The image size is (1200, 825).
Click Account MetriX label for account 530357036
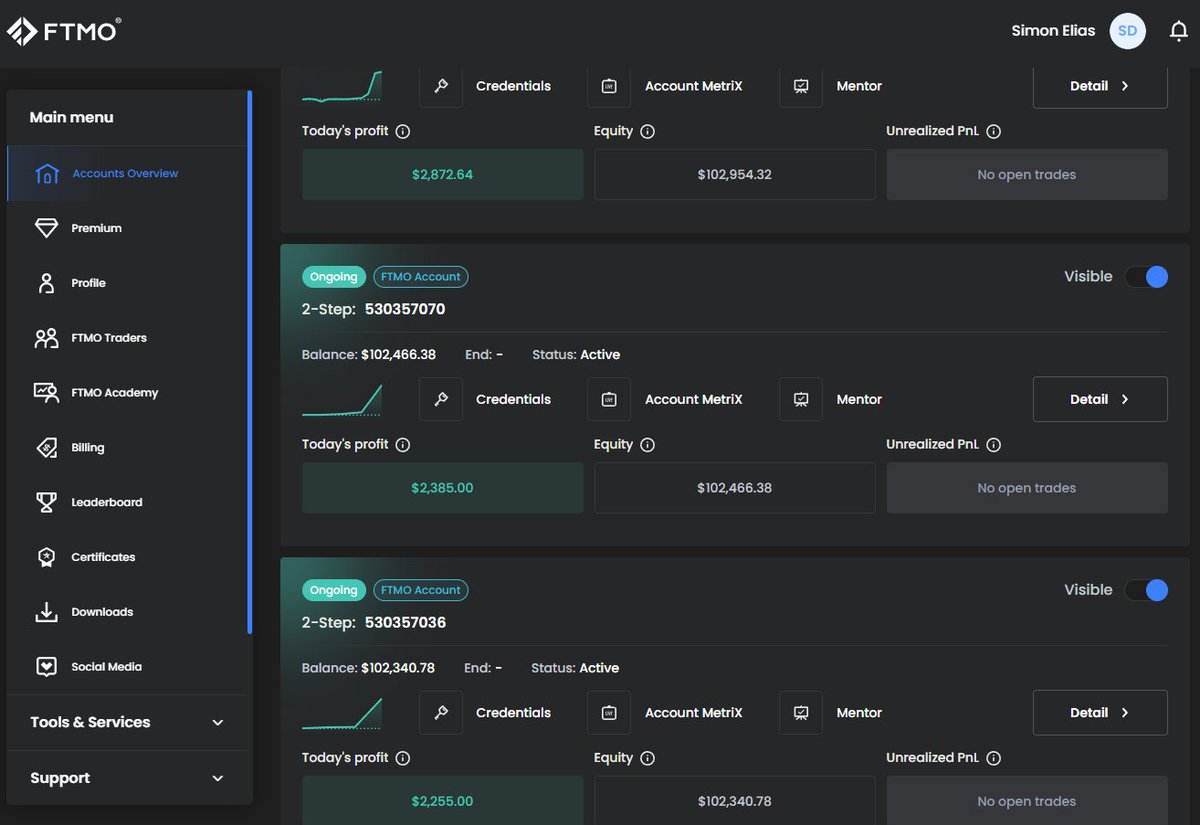694,713
